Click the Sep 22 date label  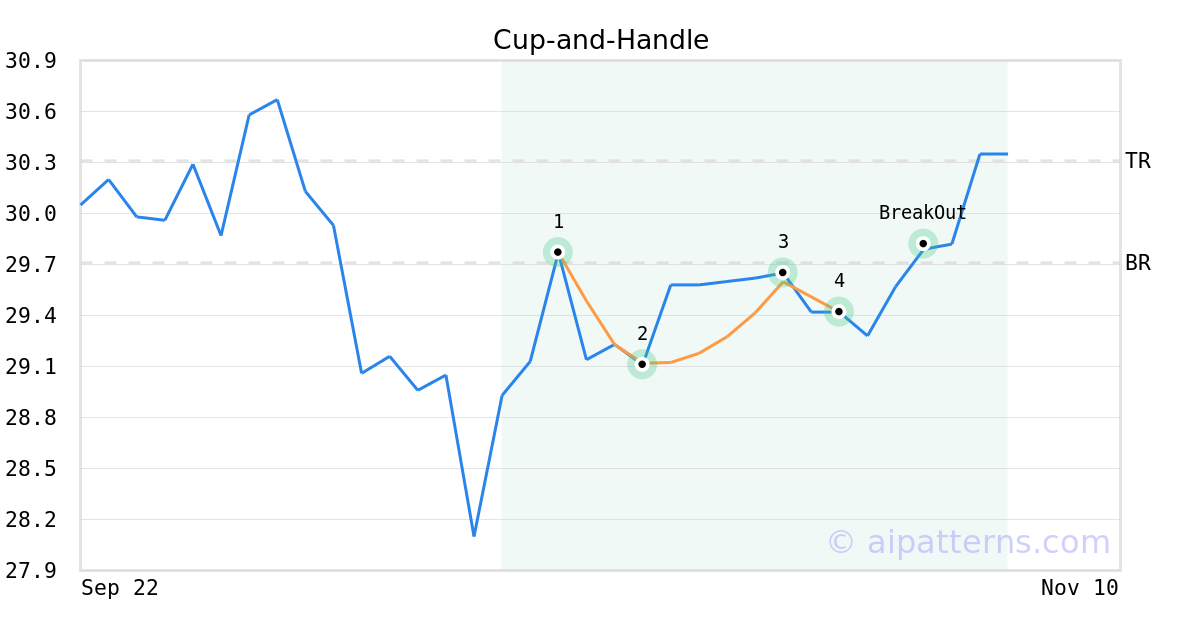[x=120, y=588]
